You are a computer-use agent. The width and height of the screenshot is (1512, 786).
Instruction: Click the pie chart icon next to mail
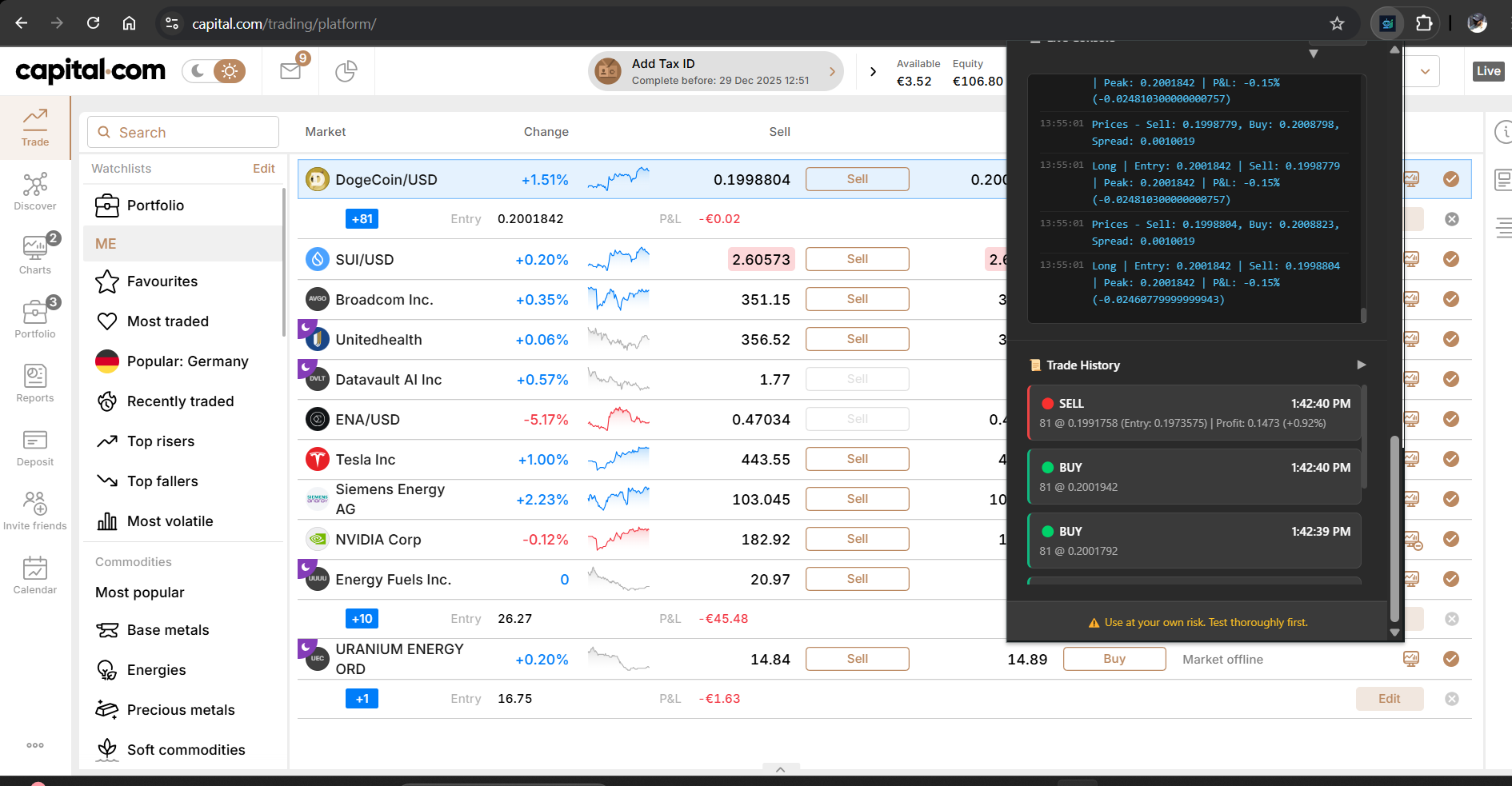pos(346,70)
